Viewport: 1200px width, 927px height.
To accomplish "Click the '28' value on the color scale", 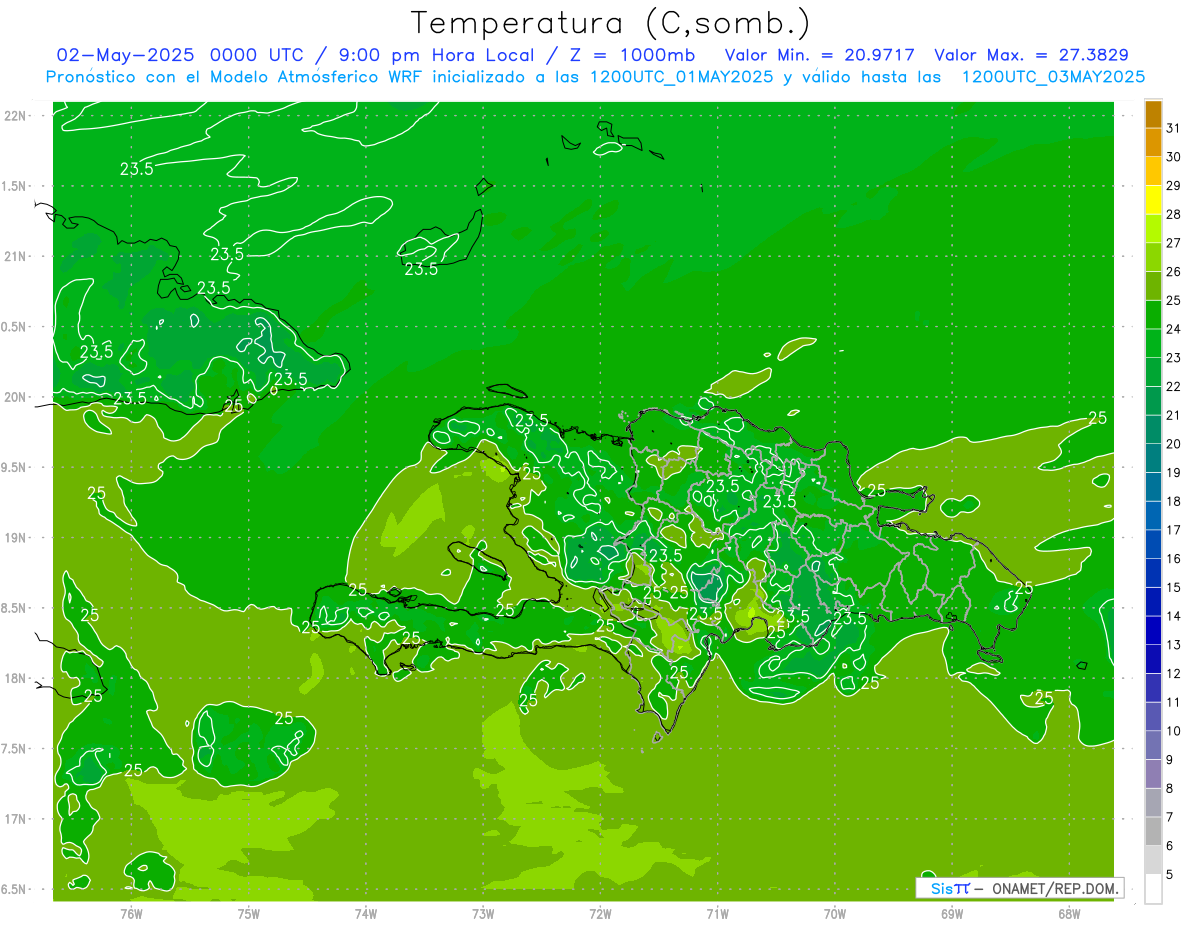I will [x=1174, y=214].
